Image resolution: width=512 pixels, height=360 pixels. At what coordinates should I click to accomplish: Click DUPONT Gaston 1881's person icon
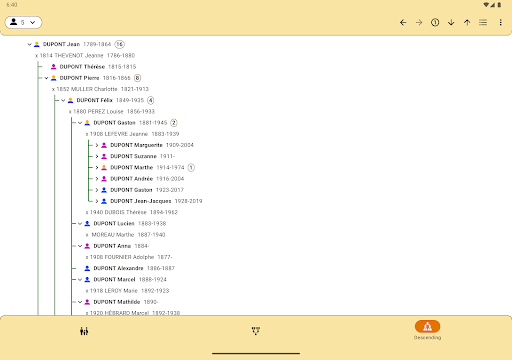(x=87, y=123)
